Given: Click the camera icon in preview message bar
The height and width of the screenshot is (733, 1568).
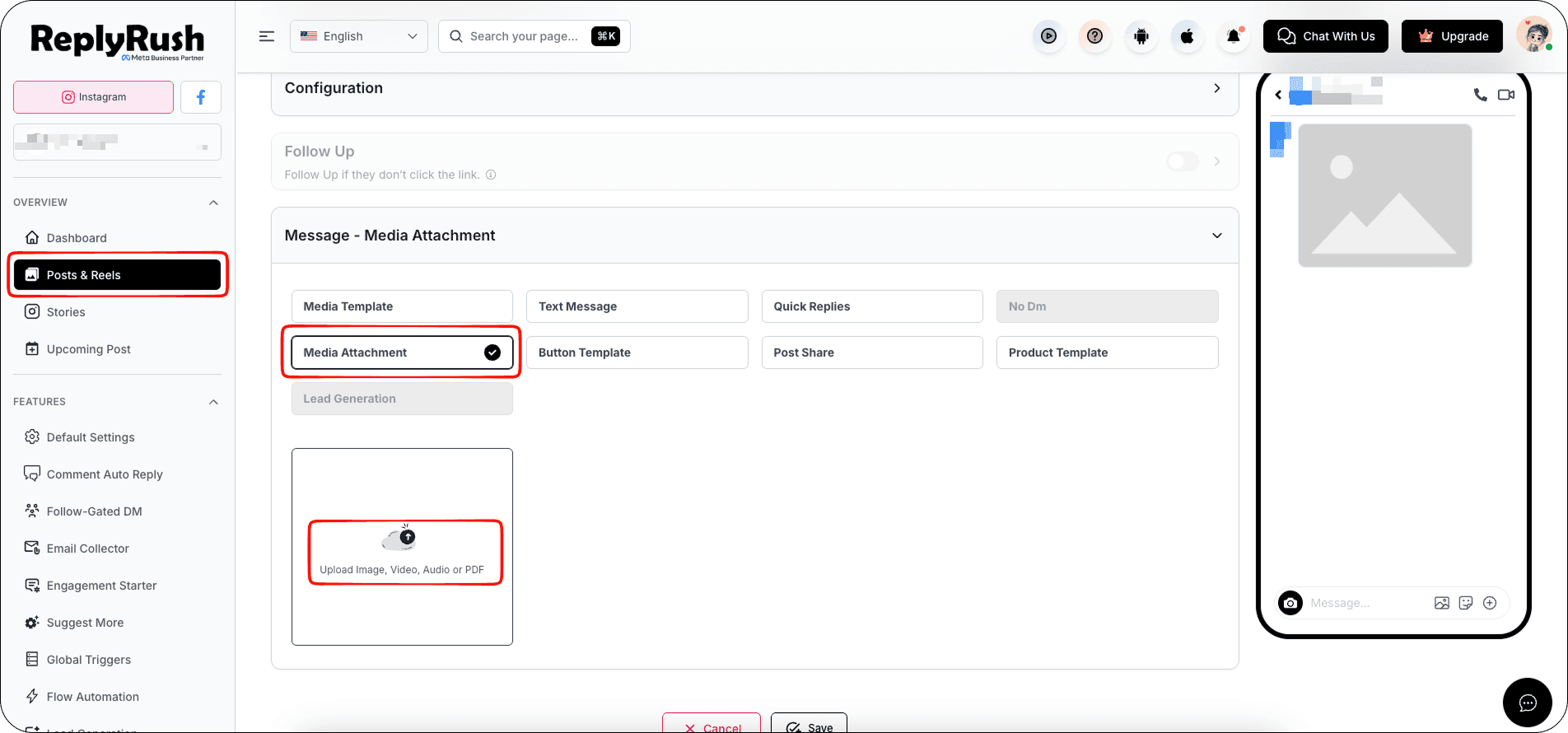Looking at the screenshot, I should point(1290,603).
